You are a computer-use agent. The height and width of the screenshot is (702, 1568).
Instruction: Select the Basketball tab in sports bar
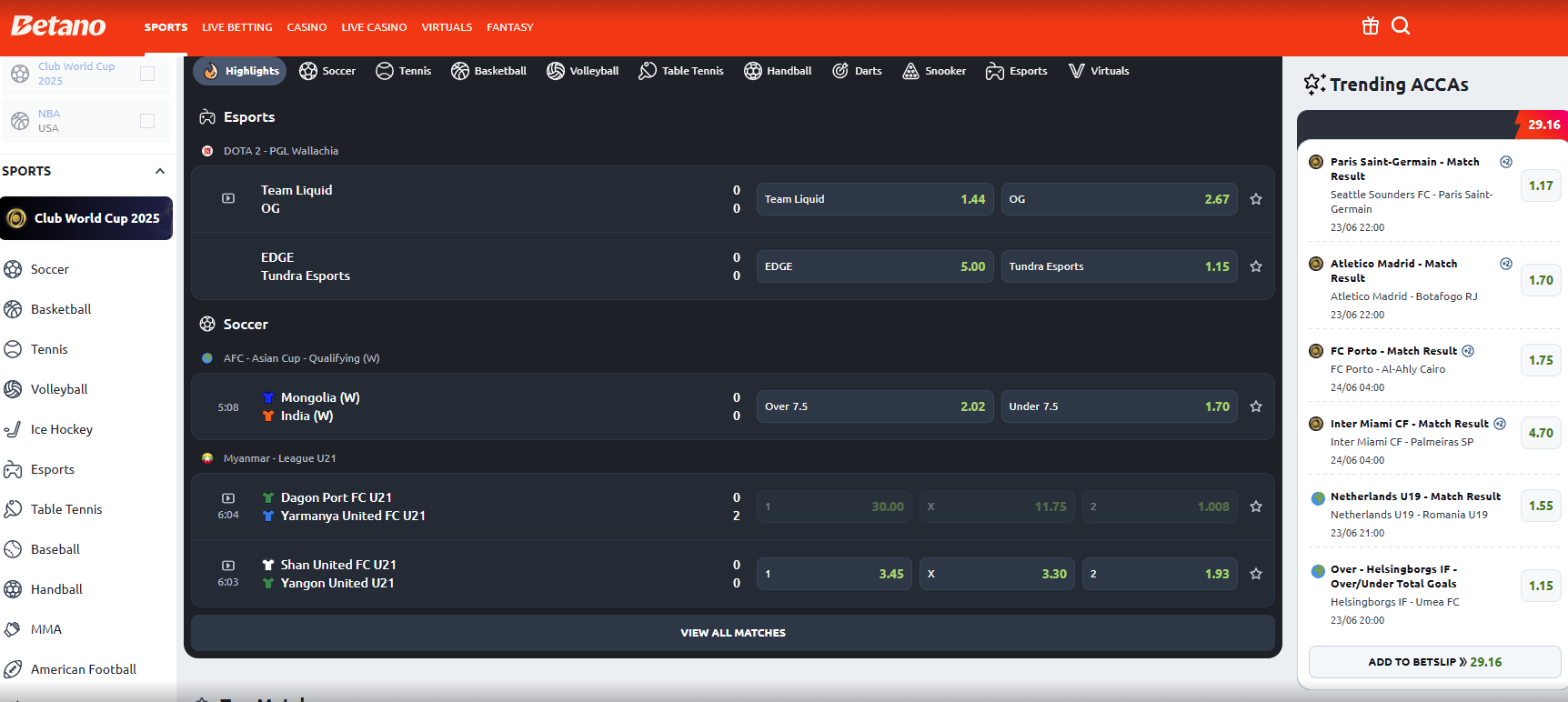(x=489, y=71)
